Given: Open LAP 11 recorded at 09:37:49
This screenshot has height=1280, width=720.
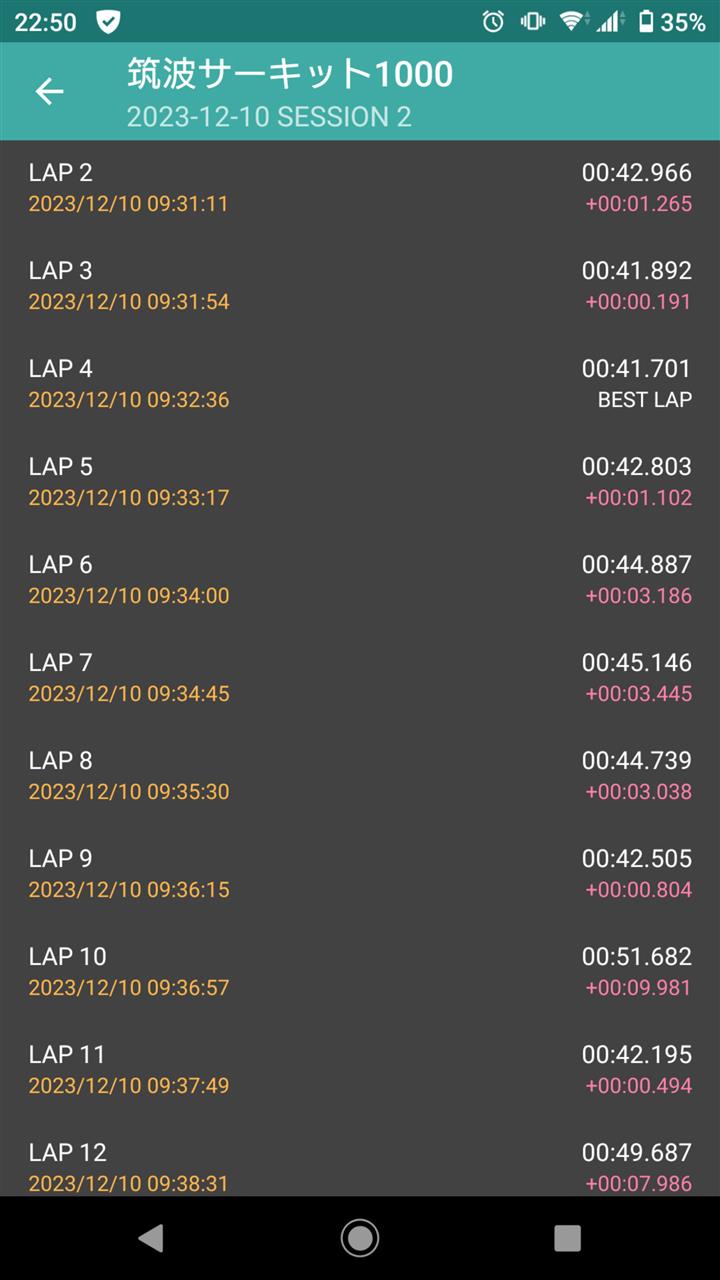Looking at the screenshot, I should 360,1070.
